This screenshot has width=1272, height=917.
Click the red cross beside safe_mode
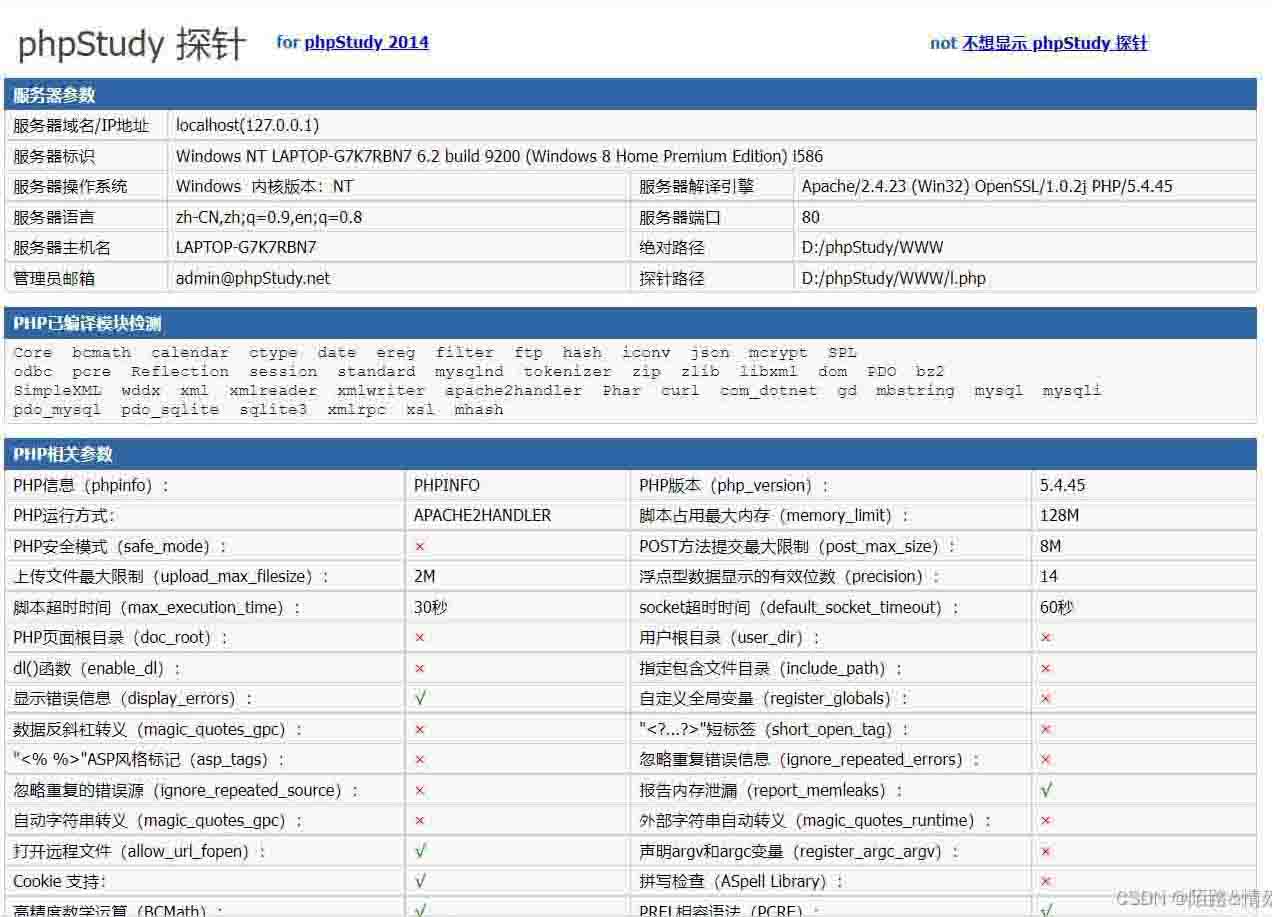tap(420, 546)
